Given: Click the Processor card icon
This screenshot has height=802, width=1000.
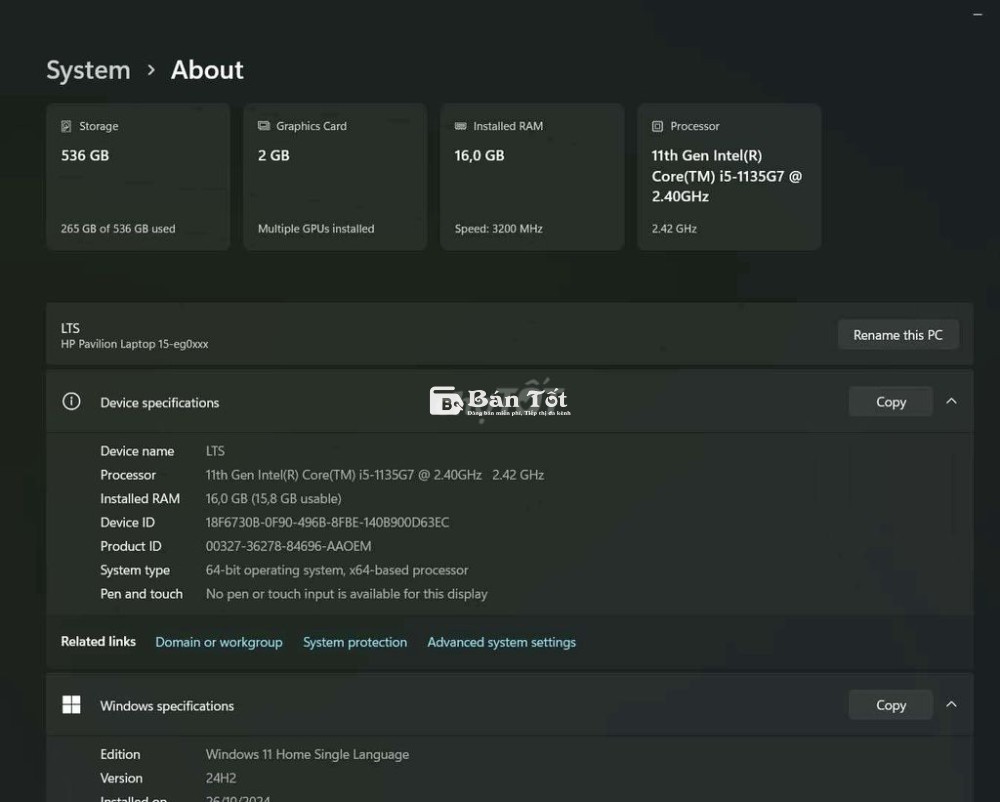Looking at the screenshot, I should coord(658,126).
